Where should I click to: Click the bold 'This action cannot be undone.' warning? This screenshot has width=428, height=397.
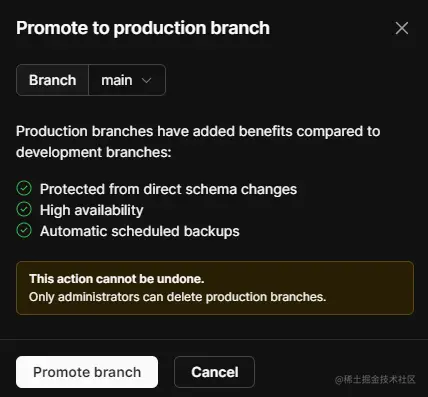(116, 279)
